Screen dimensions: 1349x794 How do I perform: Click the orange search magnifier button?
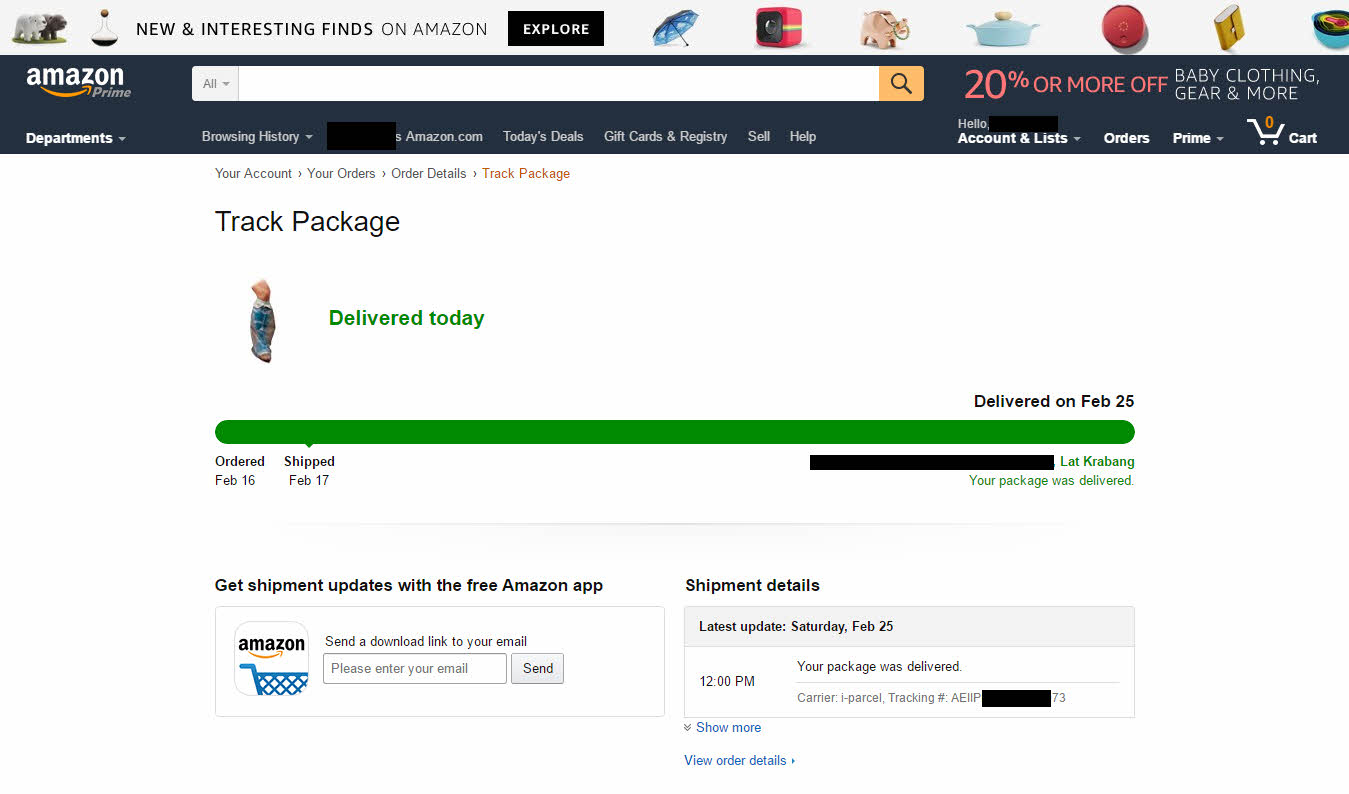(x=901, y=84)
